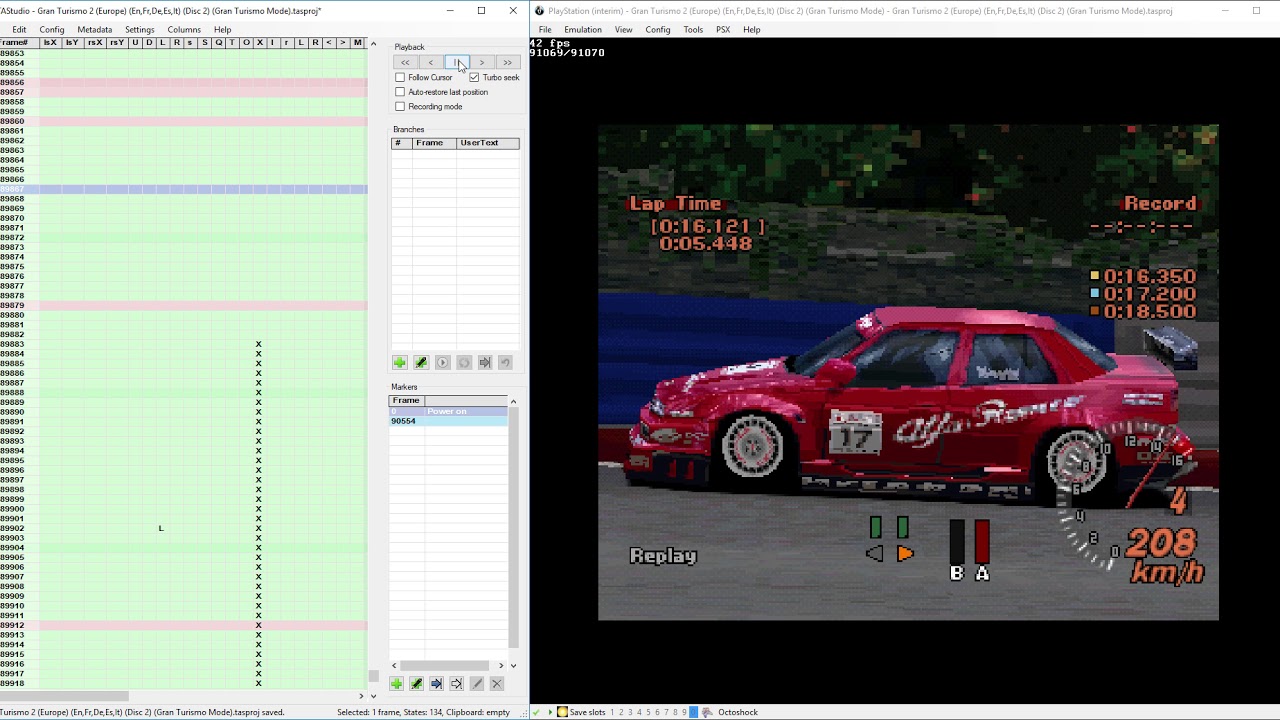Open TAStudio Config menu
Screen dimensions: 1280x720
coord(51,29)
